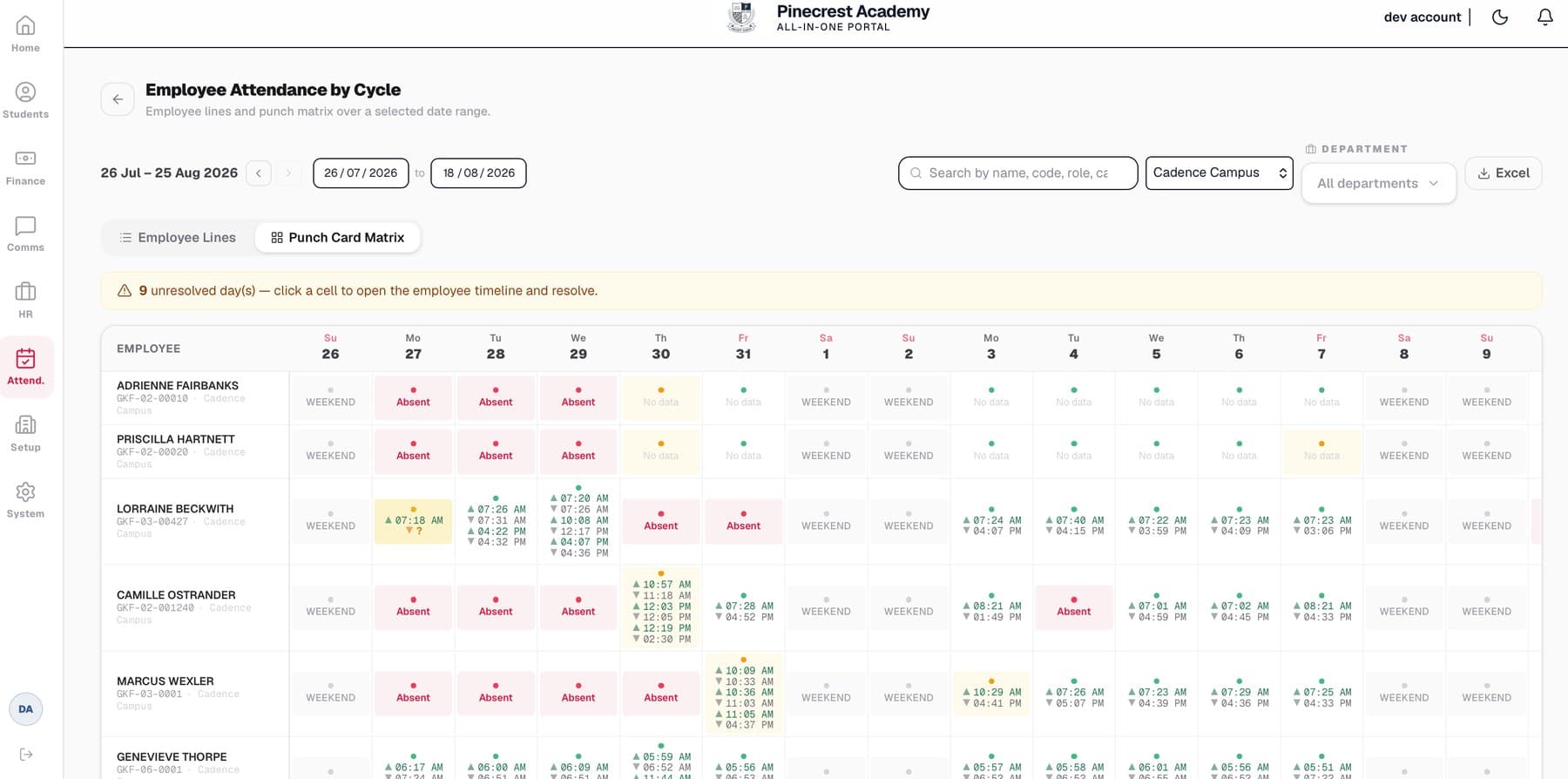The width and height of the screenshot is (1568, 779).
Task: Go to the next cycle arrow
Action: coord(288,173)
